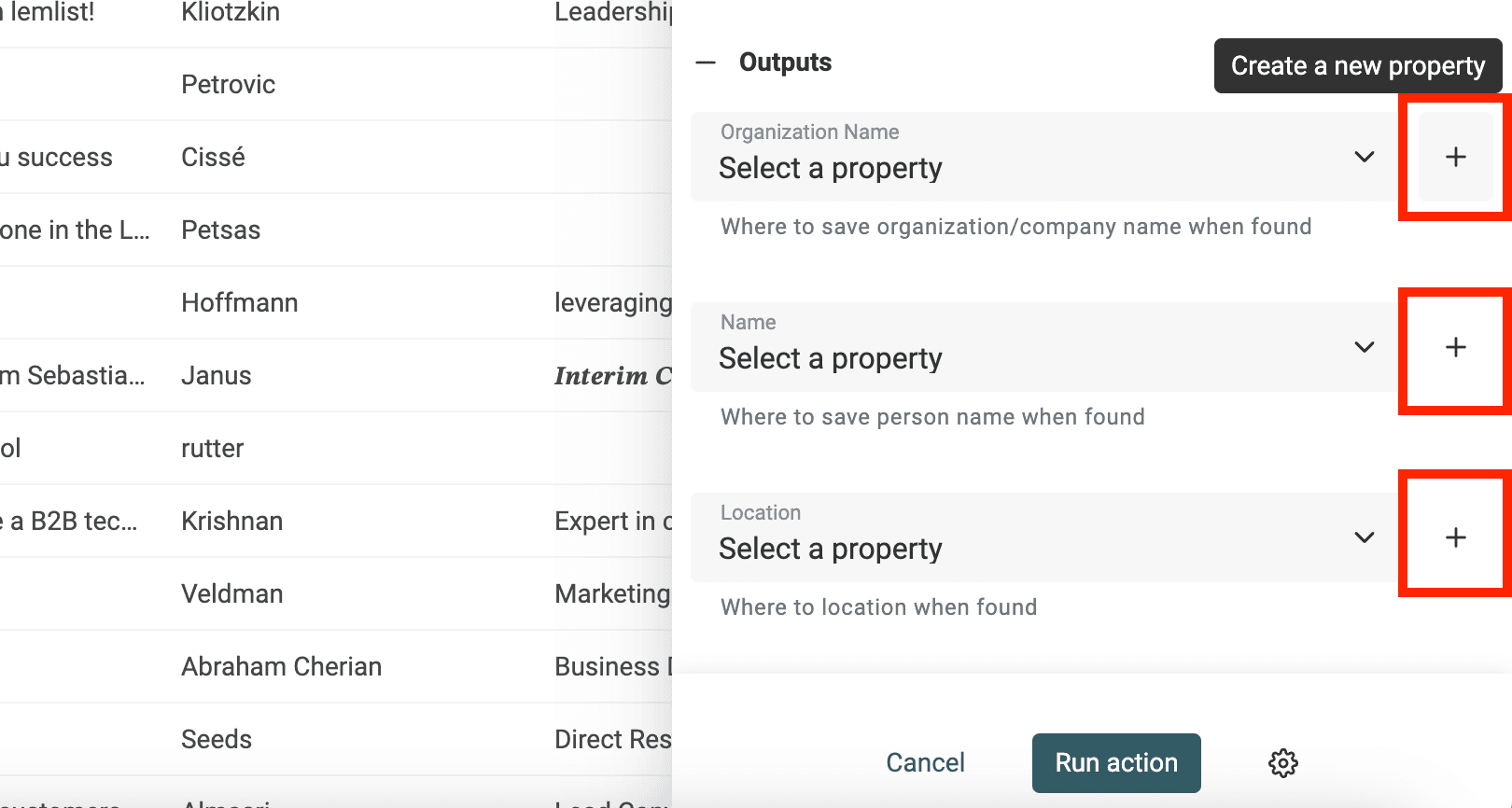Select the Petsas row cell

tap(221, 230)
